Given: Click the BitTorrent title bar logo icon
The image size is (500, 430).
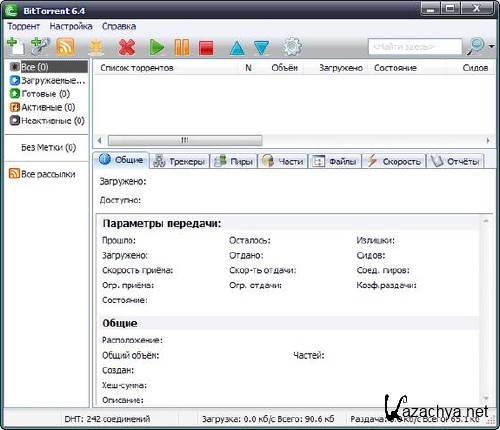Looking at the screenshot, I should 11,10.
